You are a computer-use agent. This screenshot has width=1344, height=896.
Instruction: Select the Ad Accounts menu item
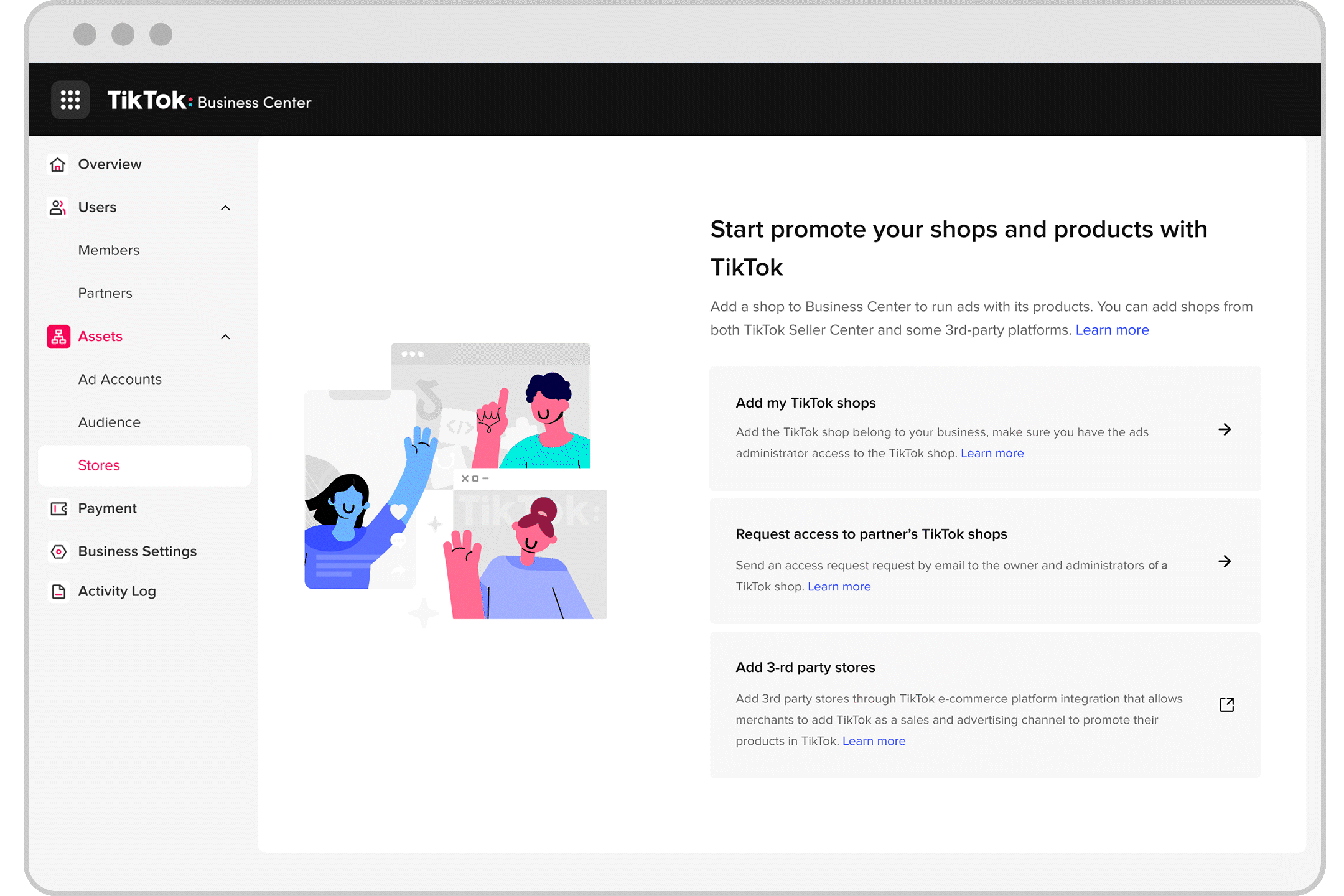coord(120,379)
